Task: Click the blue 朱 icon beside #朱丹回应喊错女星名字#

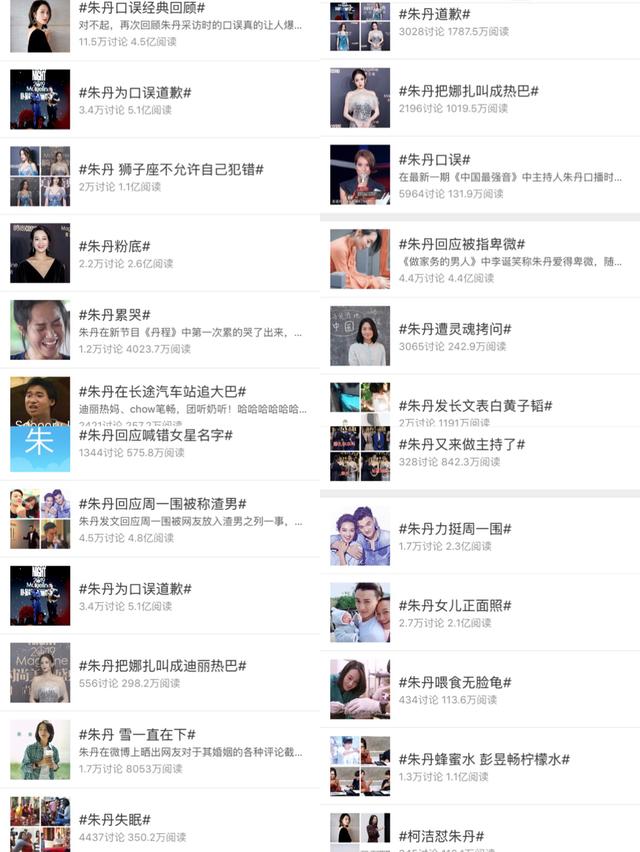Action: click(x=40, y=448)
